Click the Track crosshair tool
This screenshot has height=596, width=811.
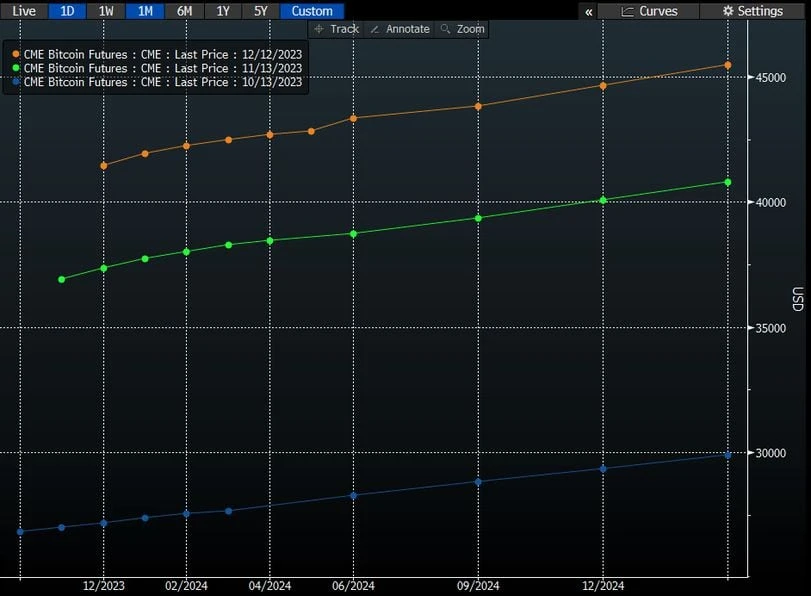336,29
